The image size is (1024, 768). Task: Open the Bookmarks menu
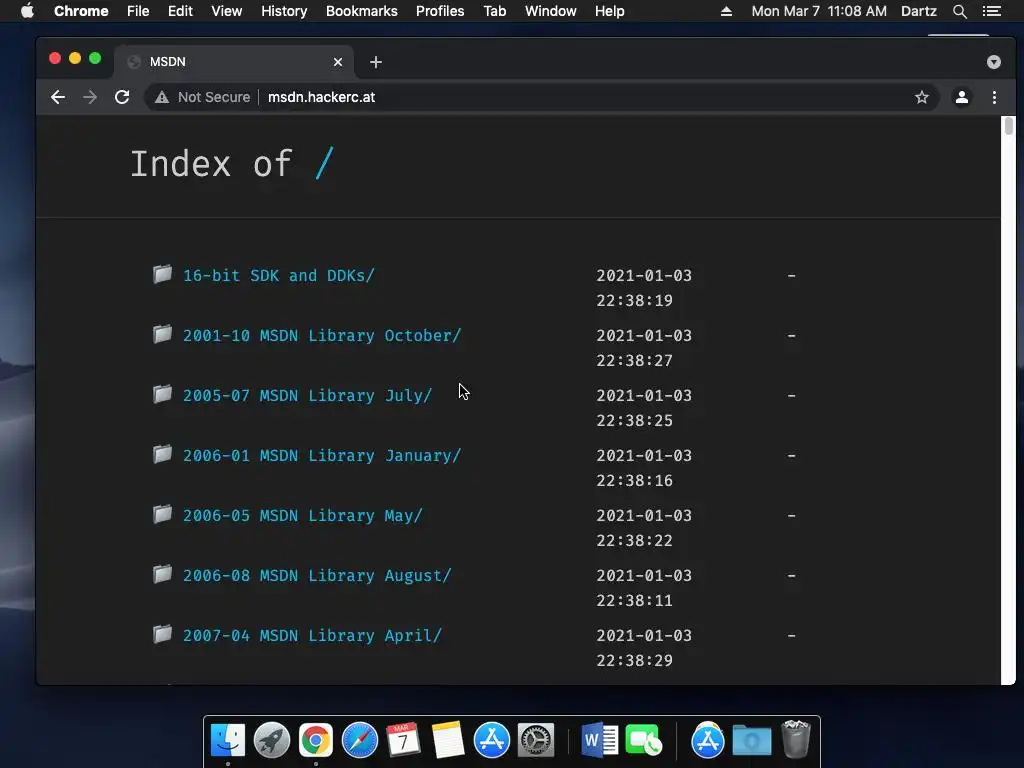tap(362, 11)
